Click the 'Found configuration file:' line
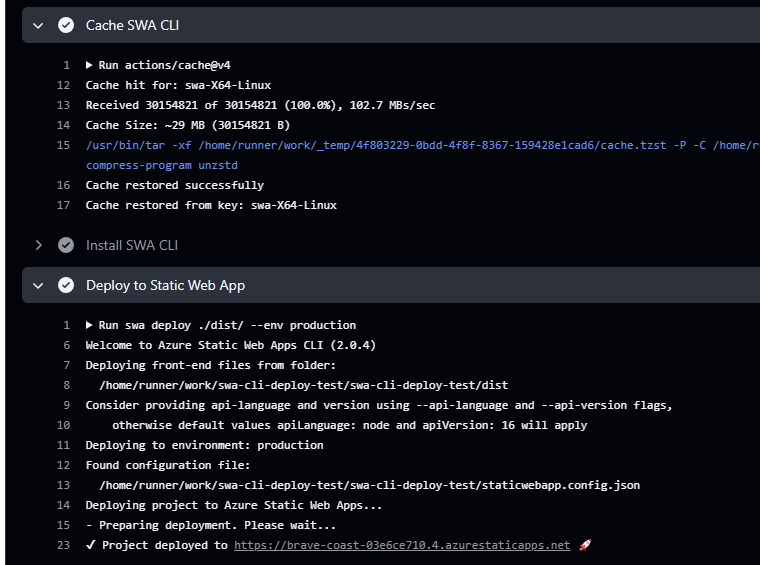Image resolution: width=760 pixels, height=565 pixels. click(168, 465)
